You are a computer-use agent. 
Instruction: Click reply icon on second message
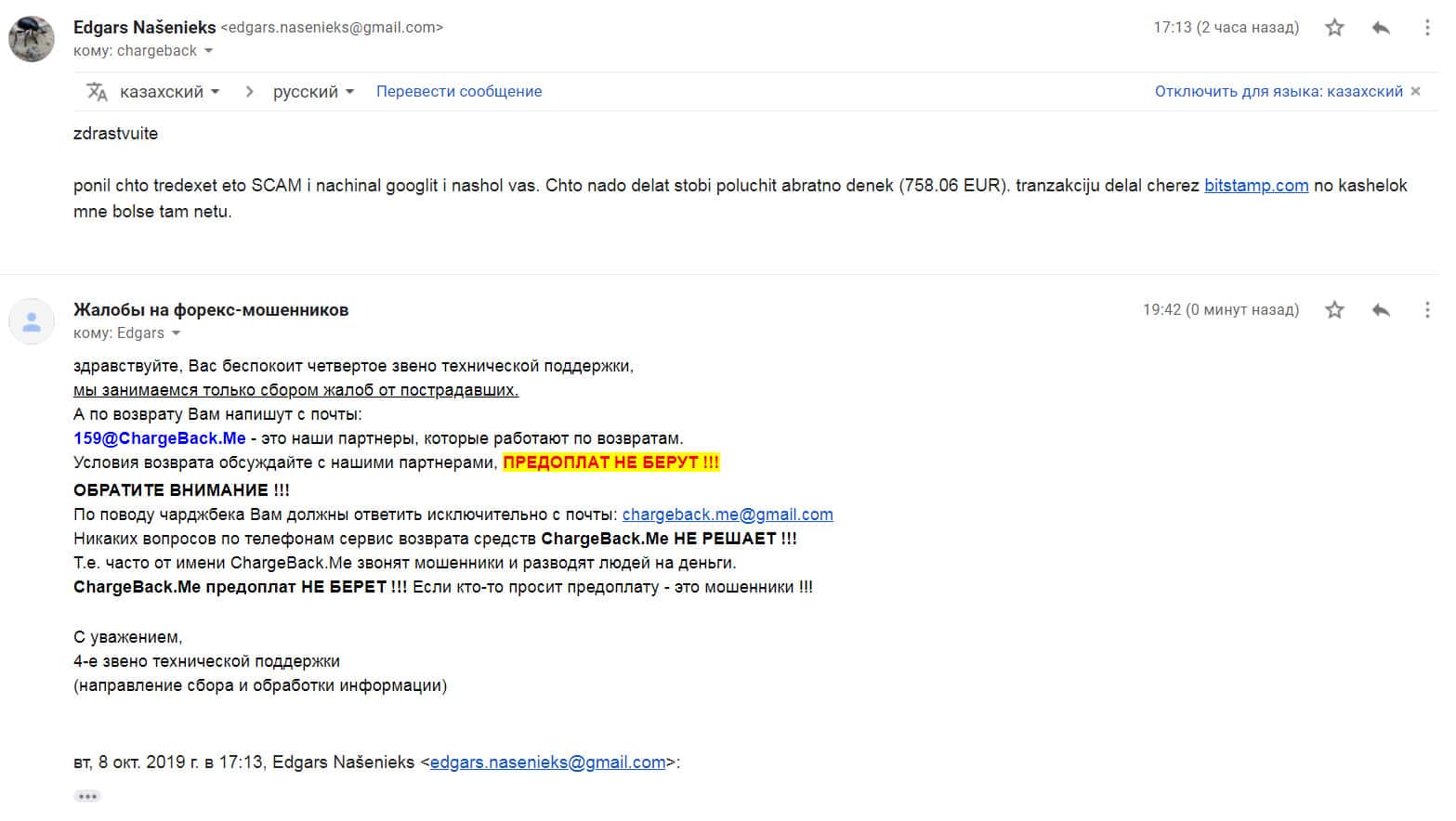click(1381, 310)
